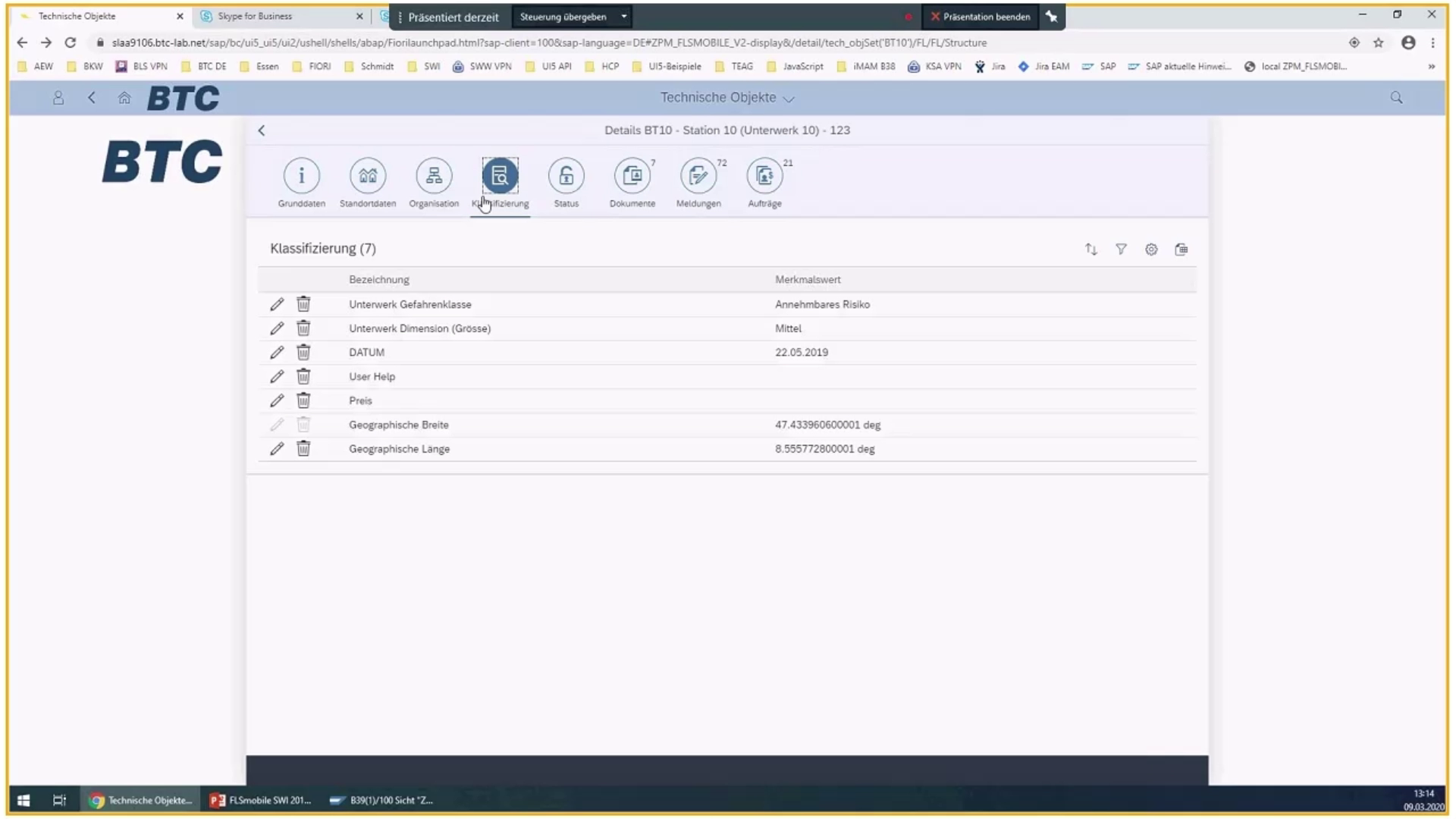Export the table to spreadsheet
The image size is (1456, 819).
tap(1181, 249)
